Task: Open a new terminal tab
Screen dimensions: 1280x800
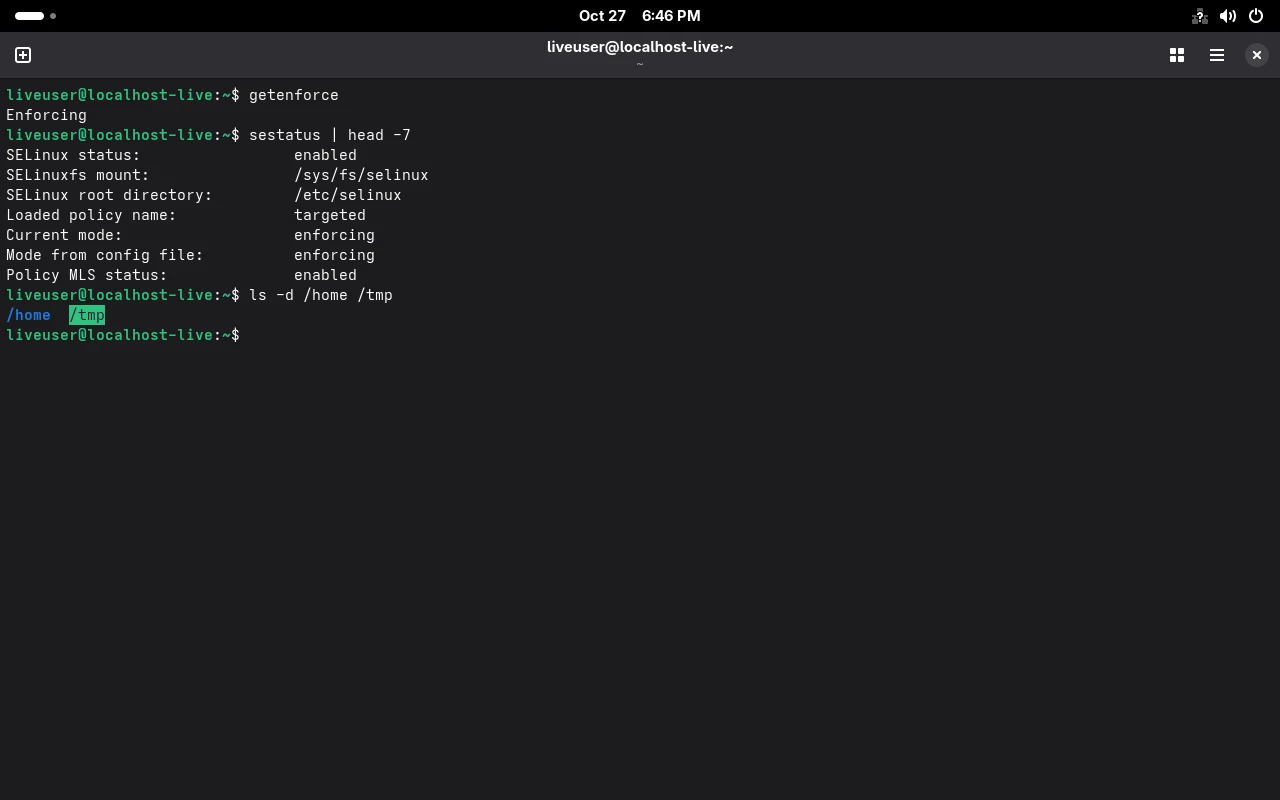Action: coord(23,55)
